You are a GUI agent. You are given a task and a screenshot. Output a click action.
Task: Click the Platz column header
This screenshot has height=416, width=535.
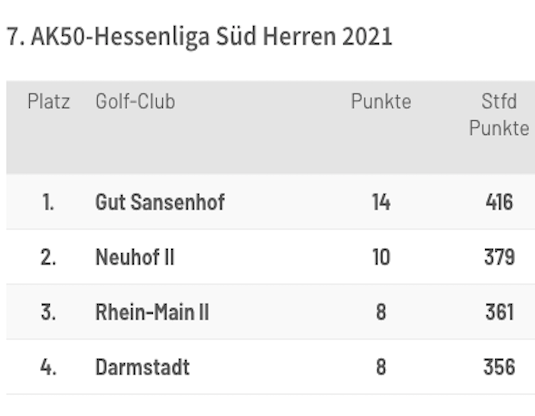(49, 101)
